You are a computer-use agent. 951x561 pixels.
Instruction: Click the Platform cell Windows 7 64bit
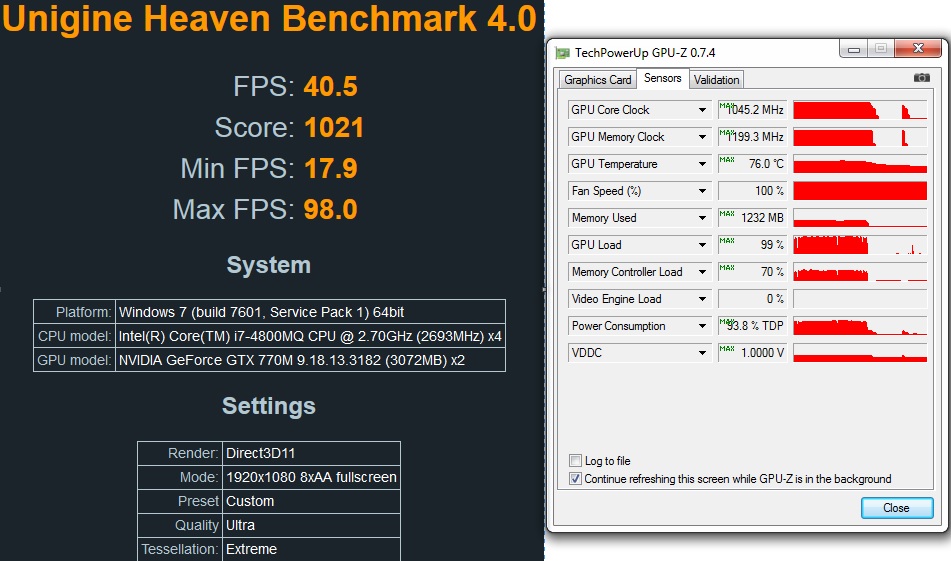[x=310, y=312]
